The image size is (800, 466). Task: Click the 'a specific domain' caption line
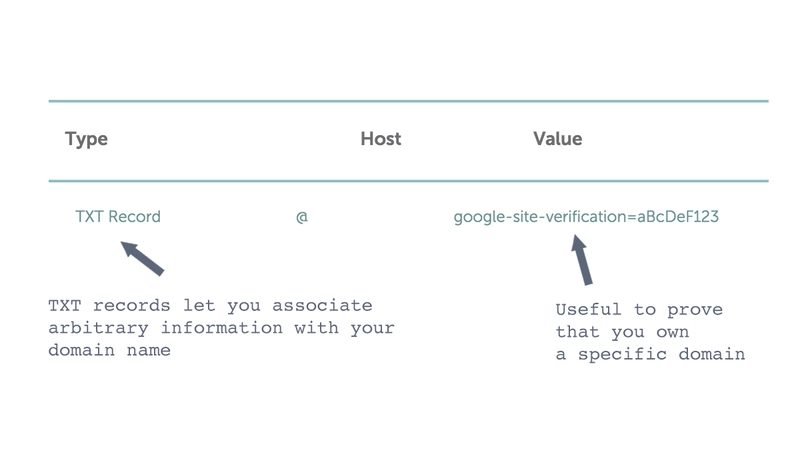pyautogui.click(x=650, y=354)
